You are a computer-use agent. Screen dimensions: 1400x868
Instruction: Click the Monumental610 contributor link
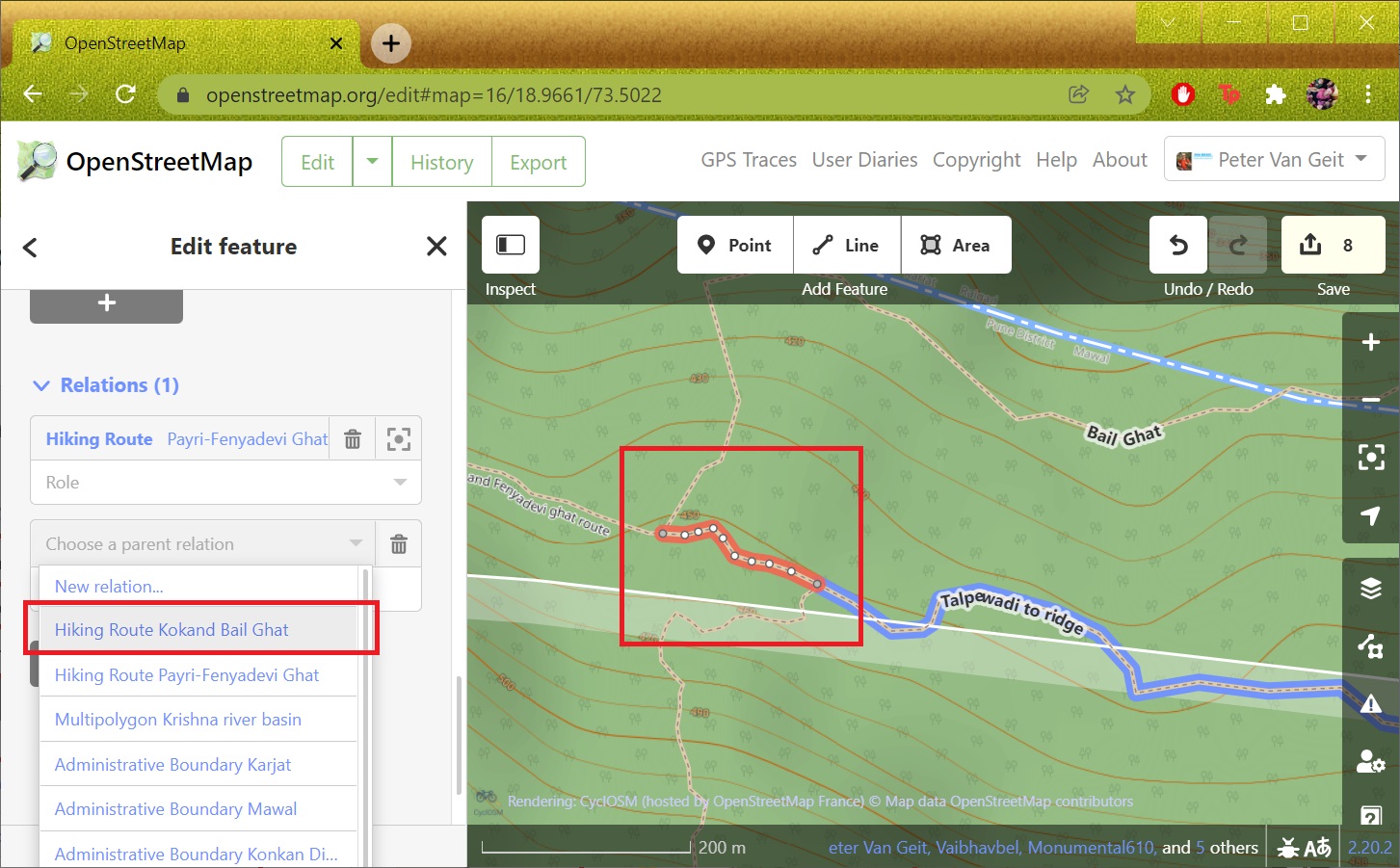pyautogui.click(x=1091, y=848)
